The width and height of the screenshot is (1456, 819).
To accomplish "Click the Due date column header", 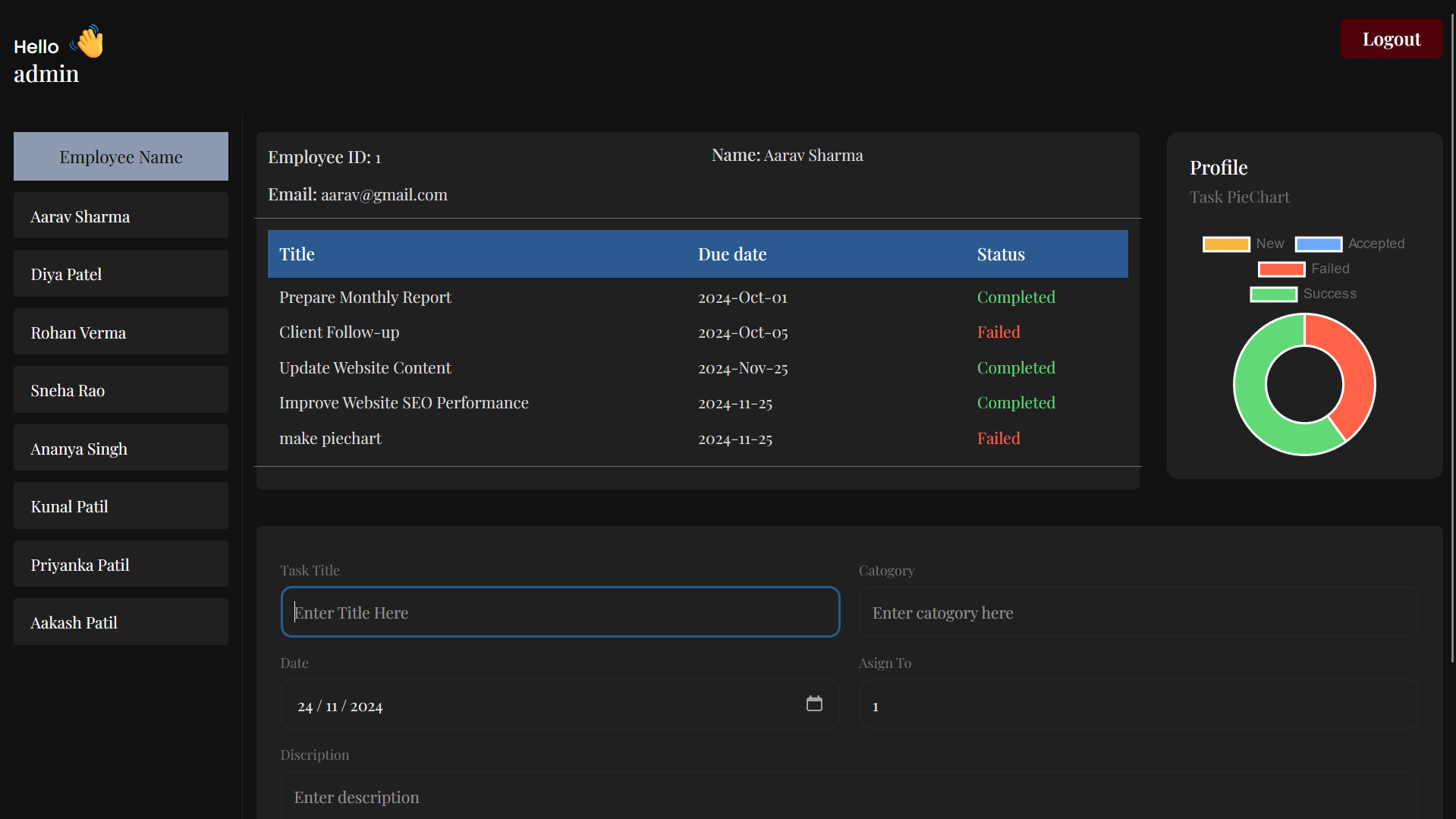I will [732, 254].
